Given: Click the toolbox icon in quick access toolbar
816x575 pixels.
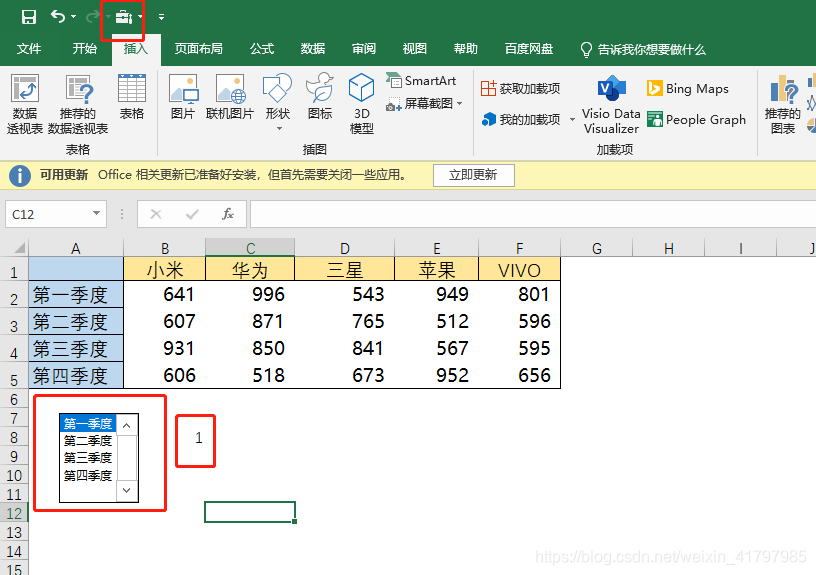Looking at the screenshot, I should click(x=123, y=17).
